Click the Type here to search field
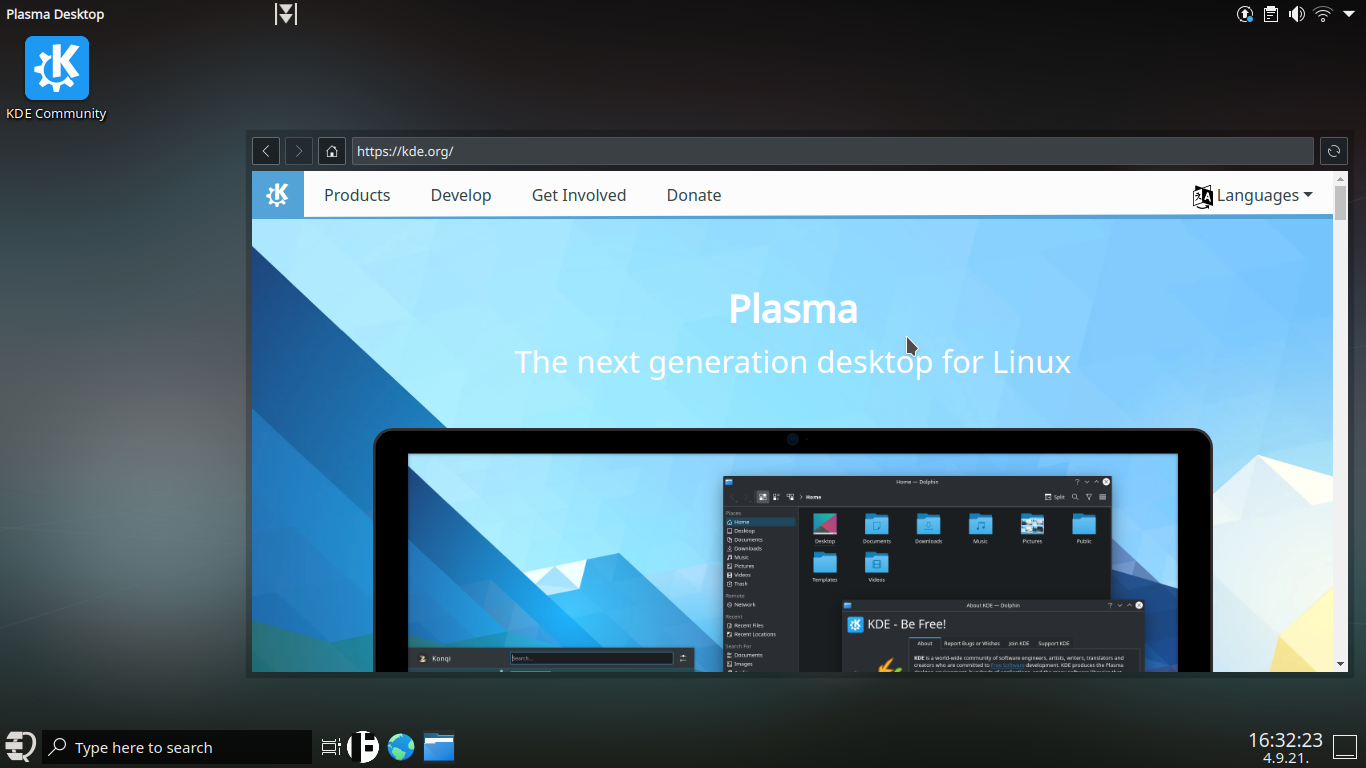The image size is (1366, 768). click(177, 747)
